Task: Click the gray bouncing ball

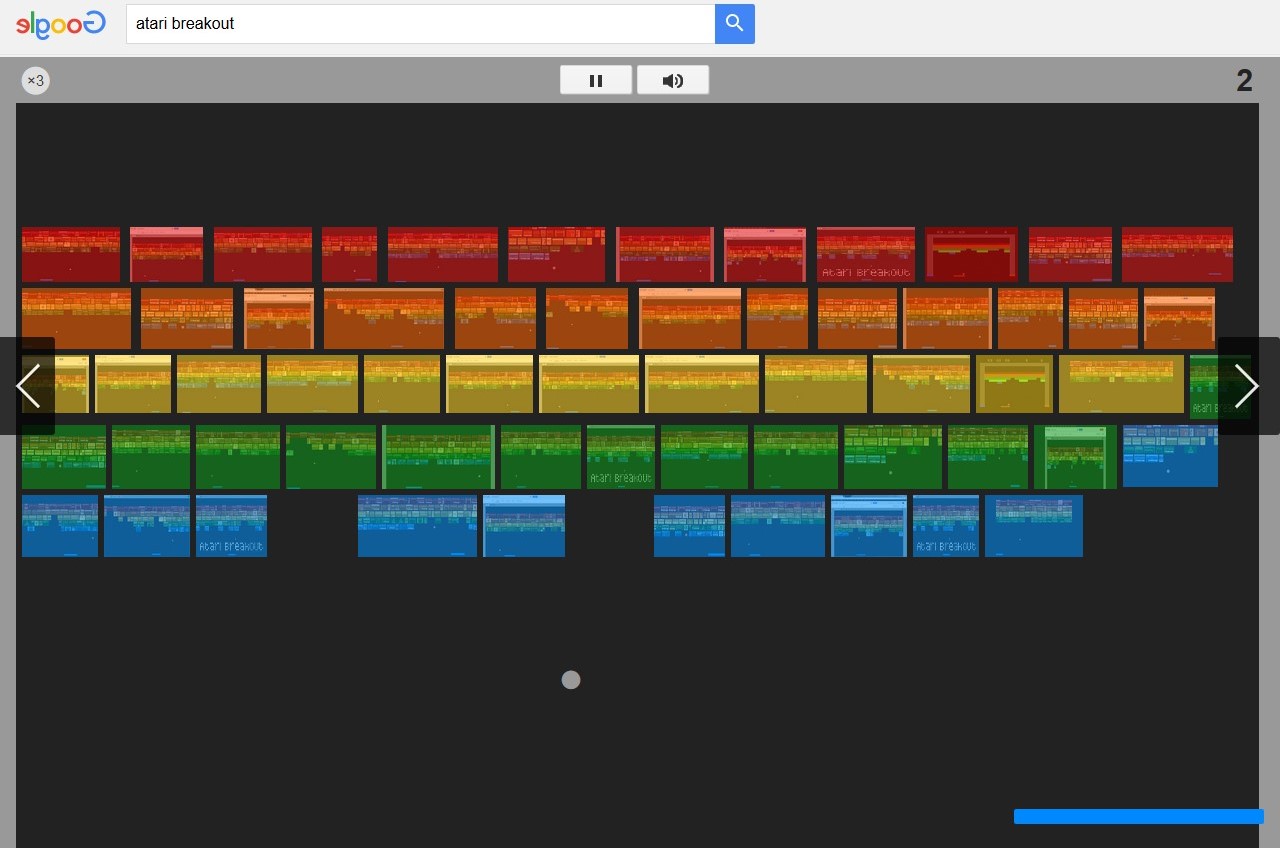Action: (x=571, y=680)
